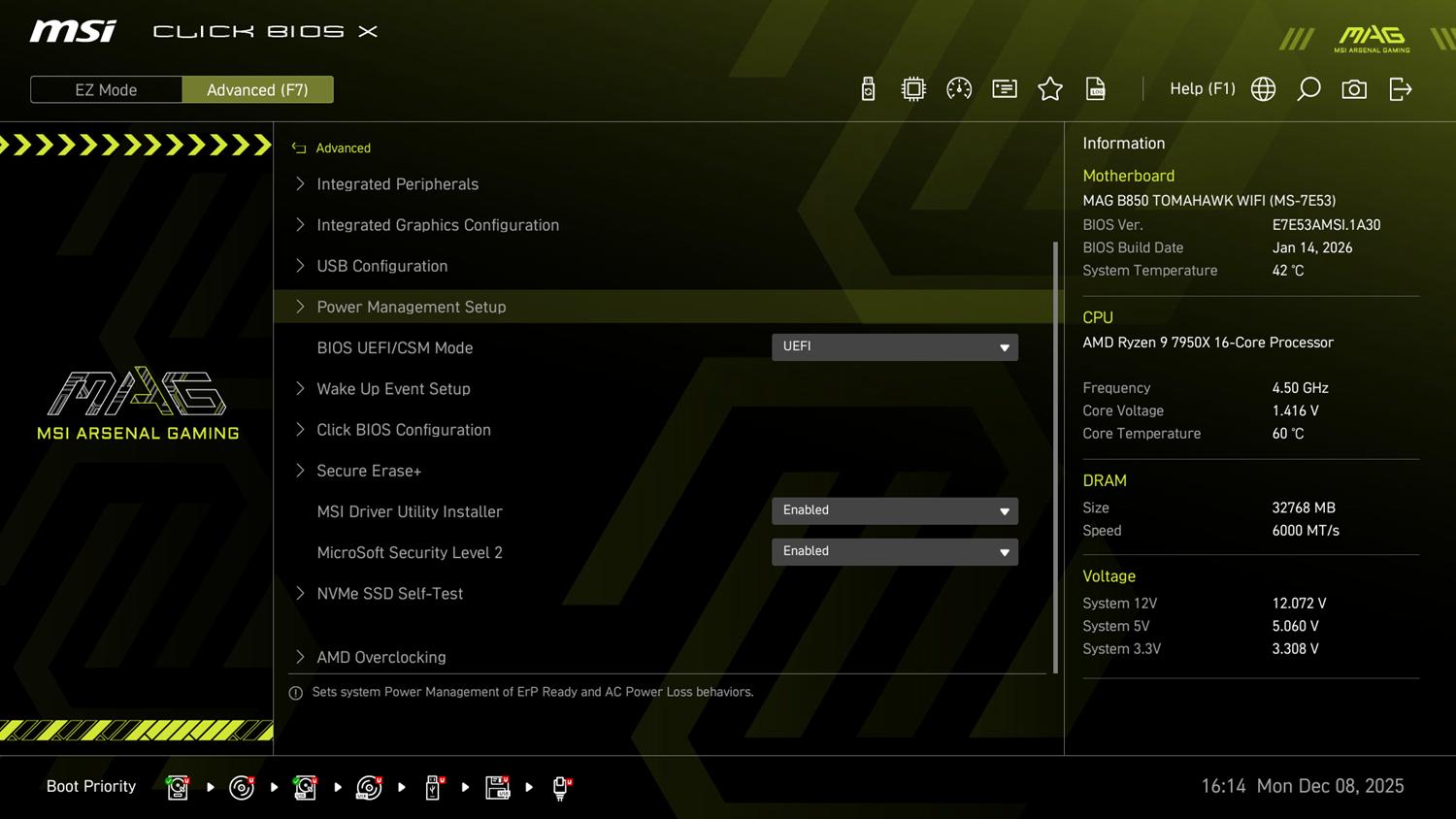Open the LOG file icon
This screenshot has width=1456, height=819.
[x=1095, y=89]
